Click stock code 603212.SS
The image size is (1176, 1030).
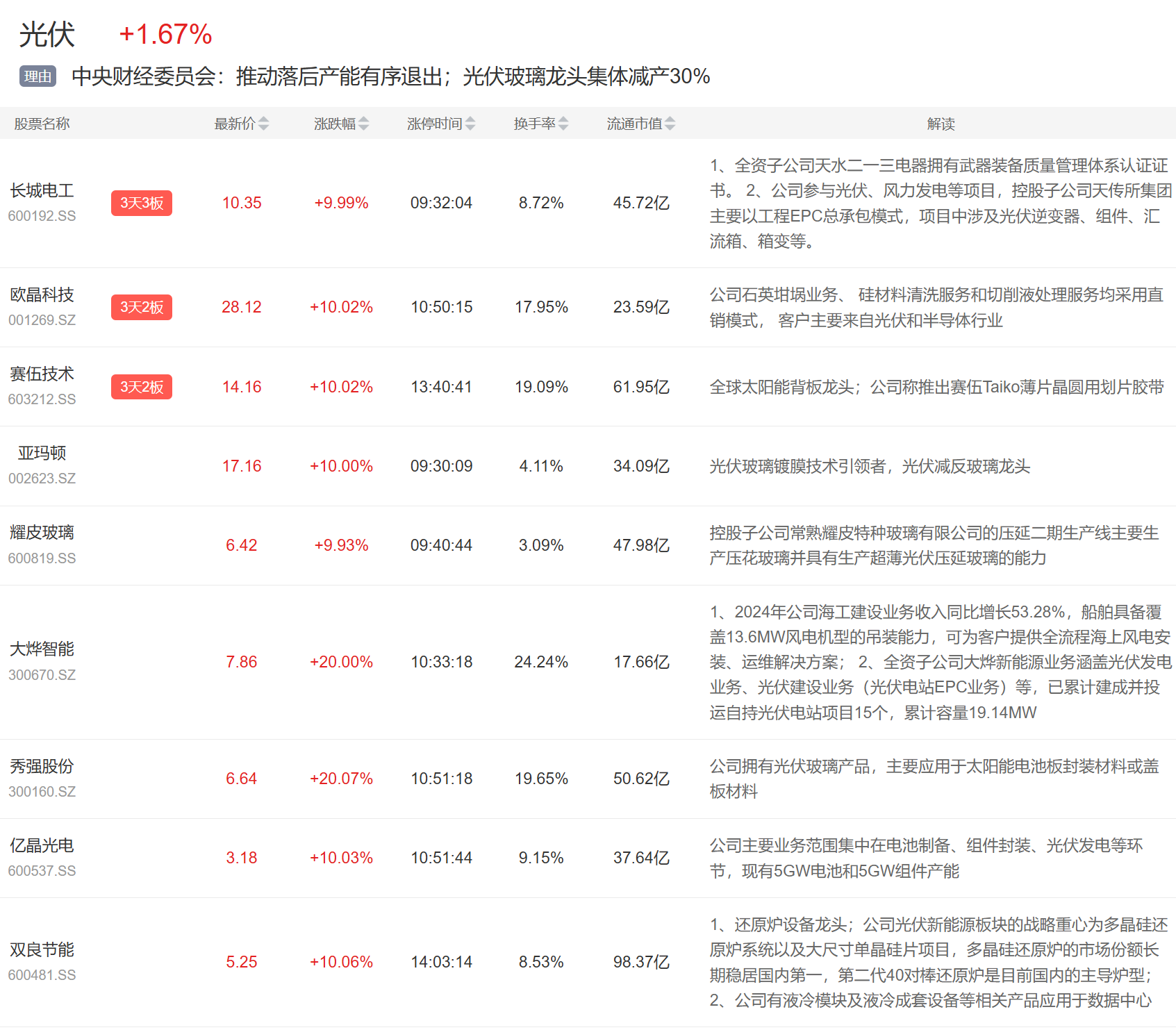pos(42,399)
